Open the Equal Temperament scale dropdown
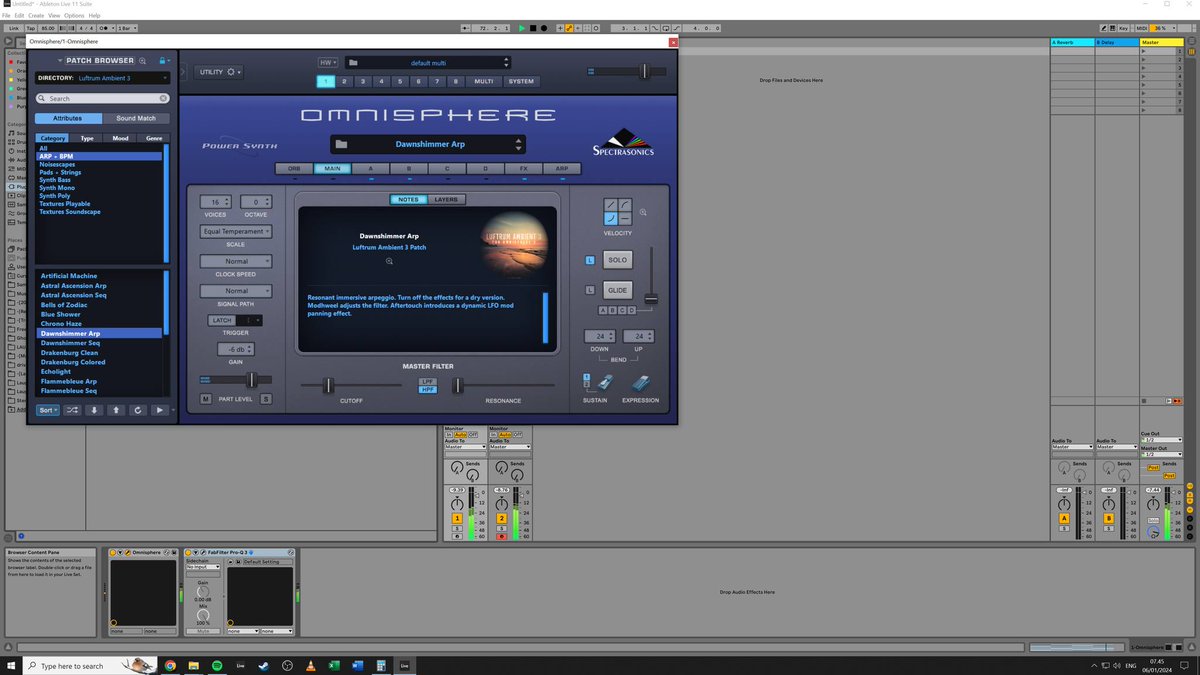 (x=236, y=231)
